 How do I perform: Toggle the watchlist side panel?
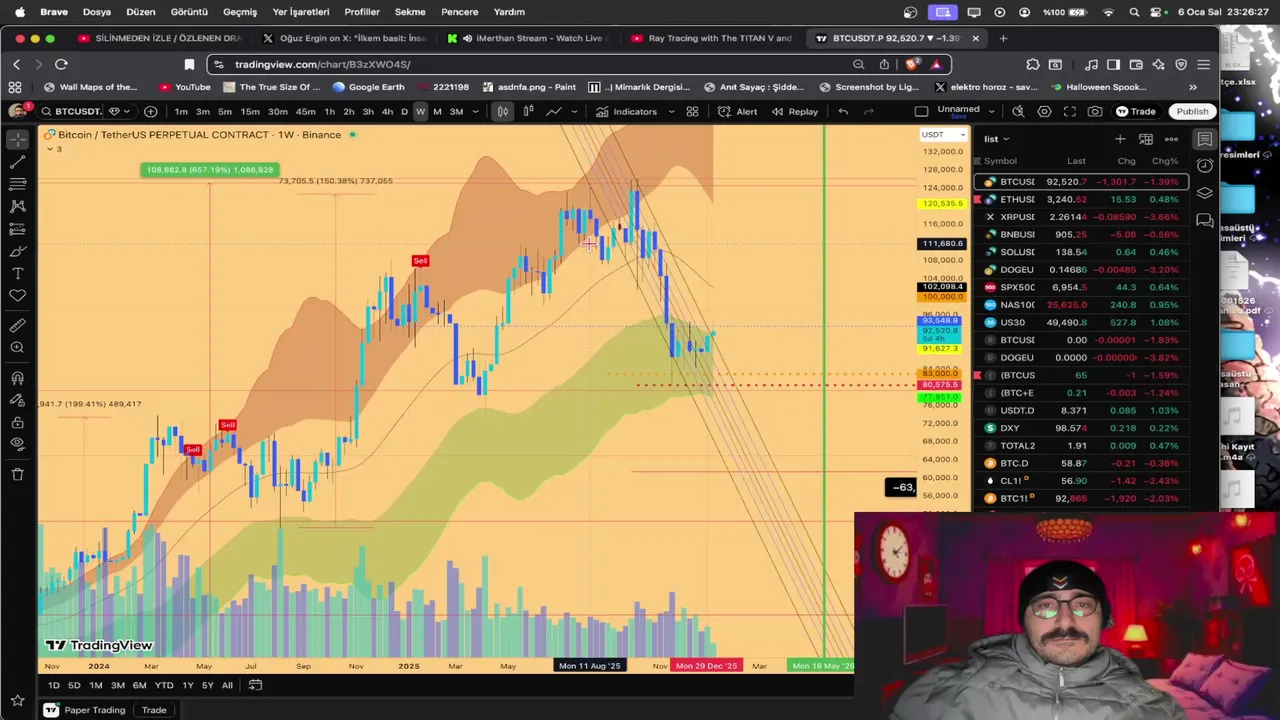coord(1205,139)
